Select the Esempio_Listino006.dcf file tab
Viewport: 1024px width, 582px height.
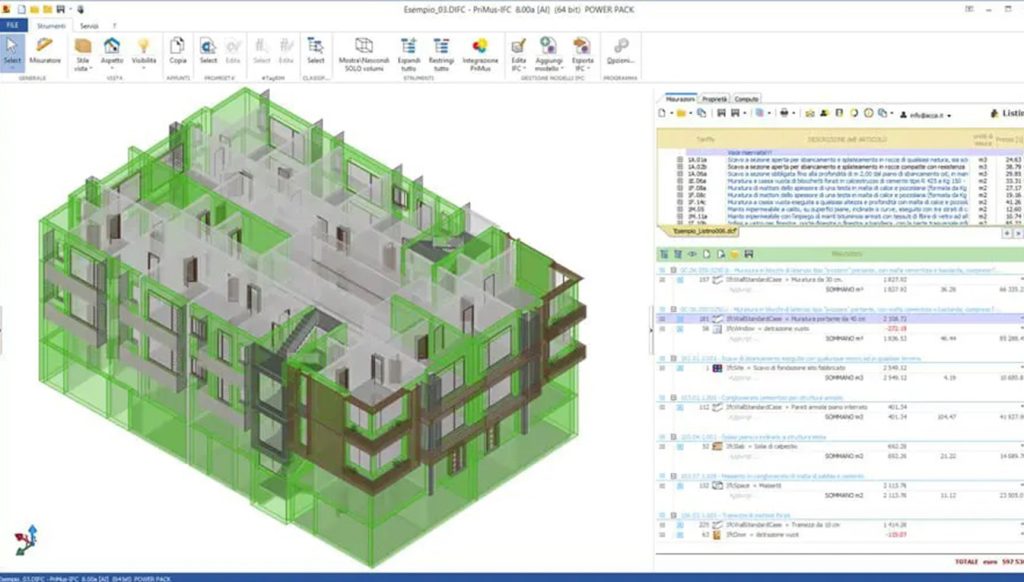coord(705,231)
